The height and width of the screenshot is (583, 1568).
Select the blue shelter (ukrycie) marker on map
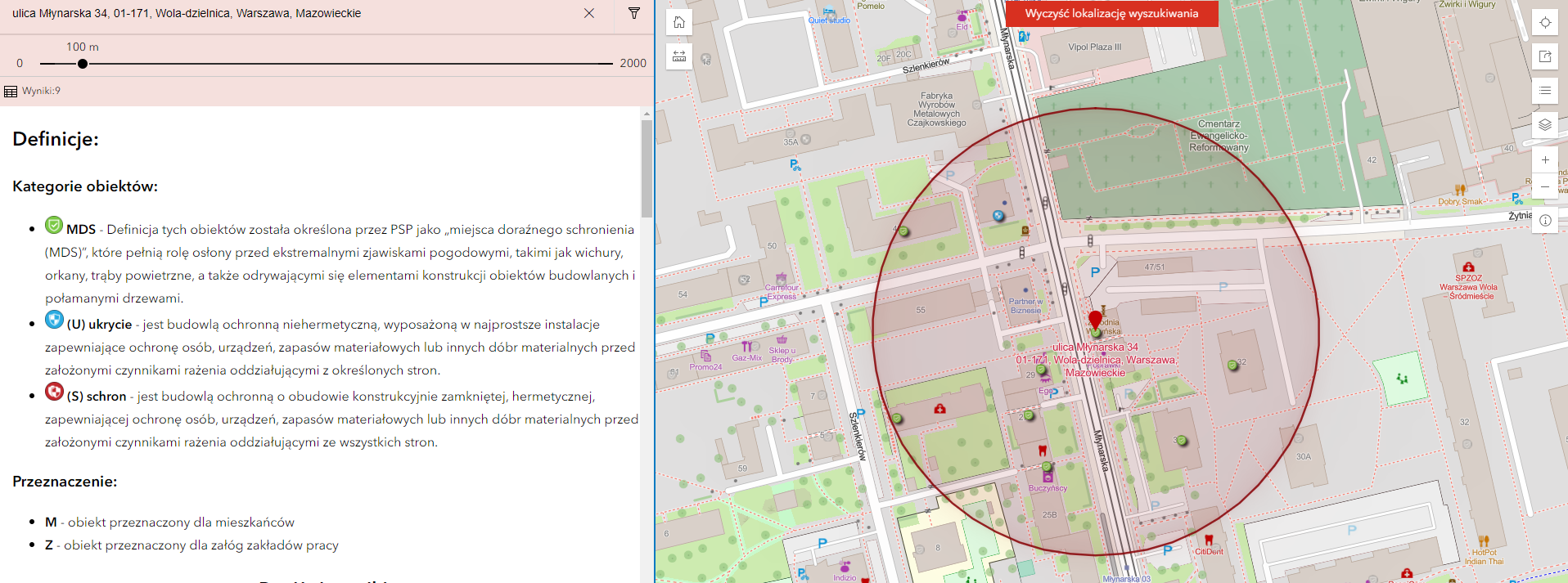998,216
